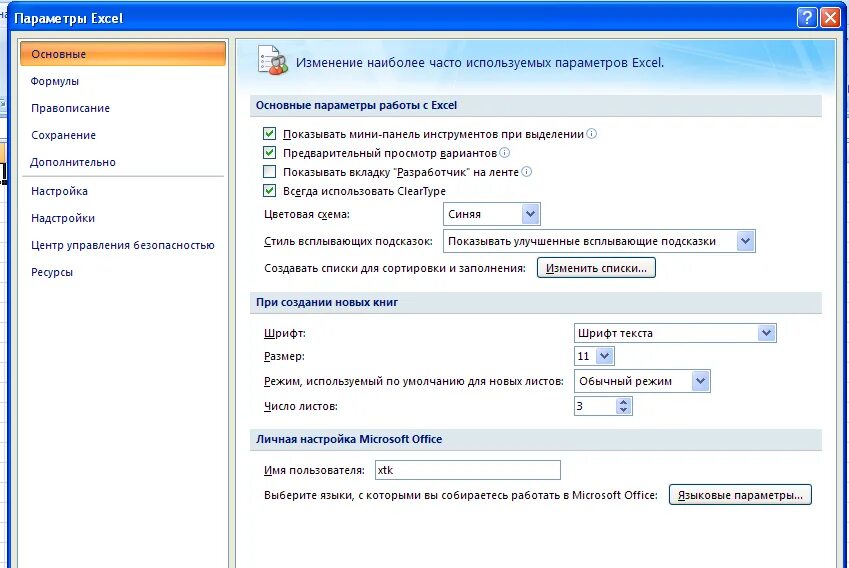849x568 pixels.
Task: Open the Размер font size dropdown
Action: 605,356
